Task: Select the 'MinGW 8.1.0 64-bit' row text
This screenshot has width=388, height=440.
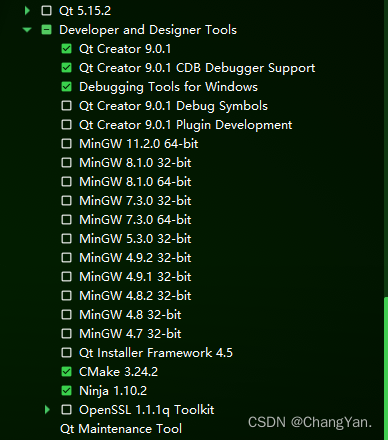Action: [x=135, y=182]
